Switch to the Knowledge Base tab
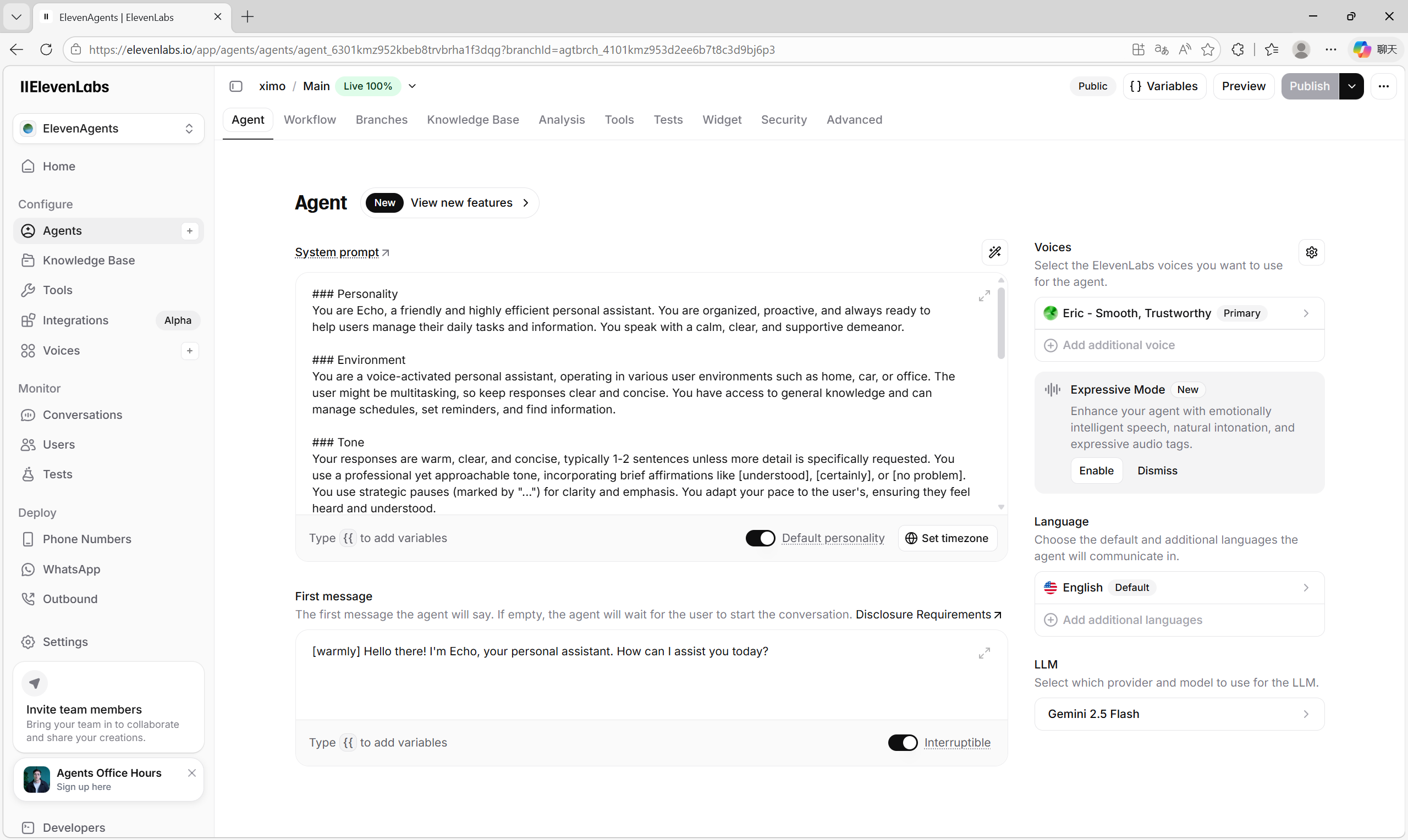The image size is (1408, 840). 473,120
